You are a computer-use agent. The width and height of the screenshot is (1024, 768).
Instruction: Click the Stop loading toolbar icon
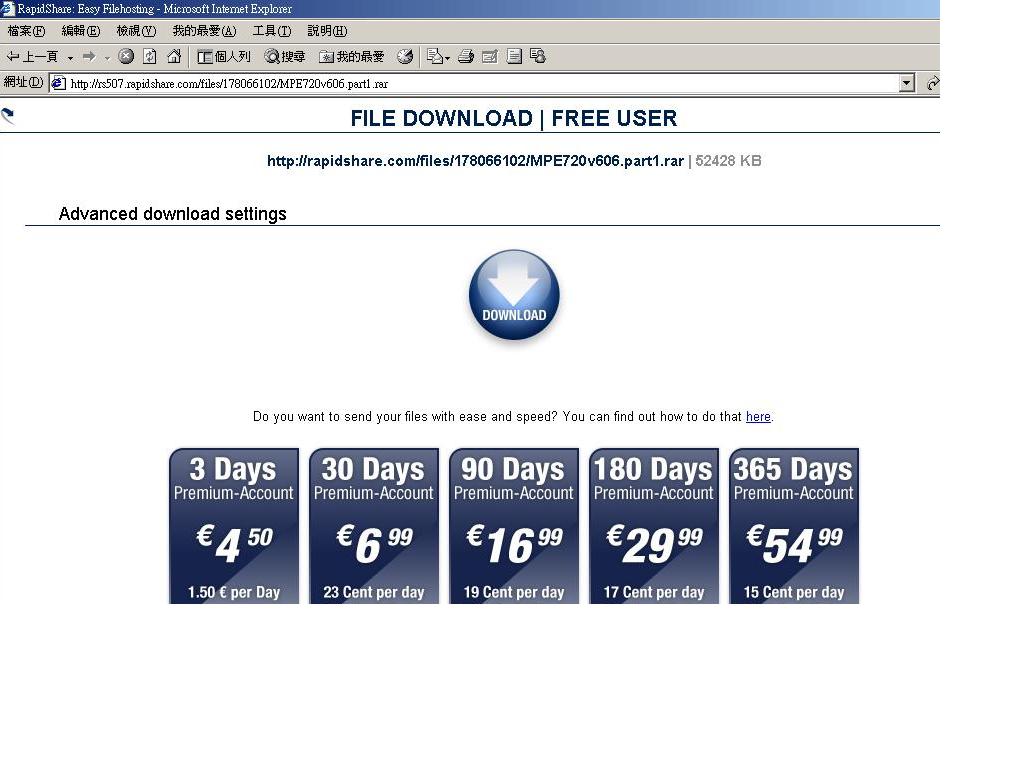coord(126,57)
